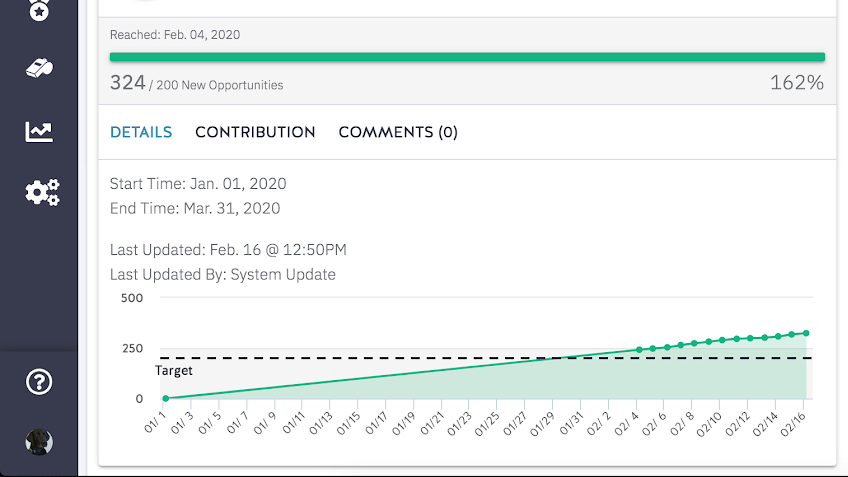Click the Last Updated By: System Update text
848x477 pixels.
[223, 275]
